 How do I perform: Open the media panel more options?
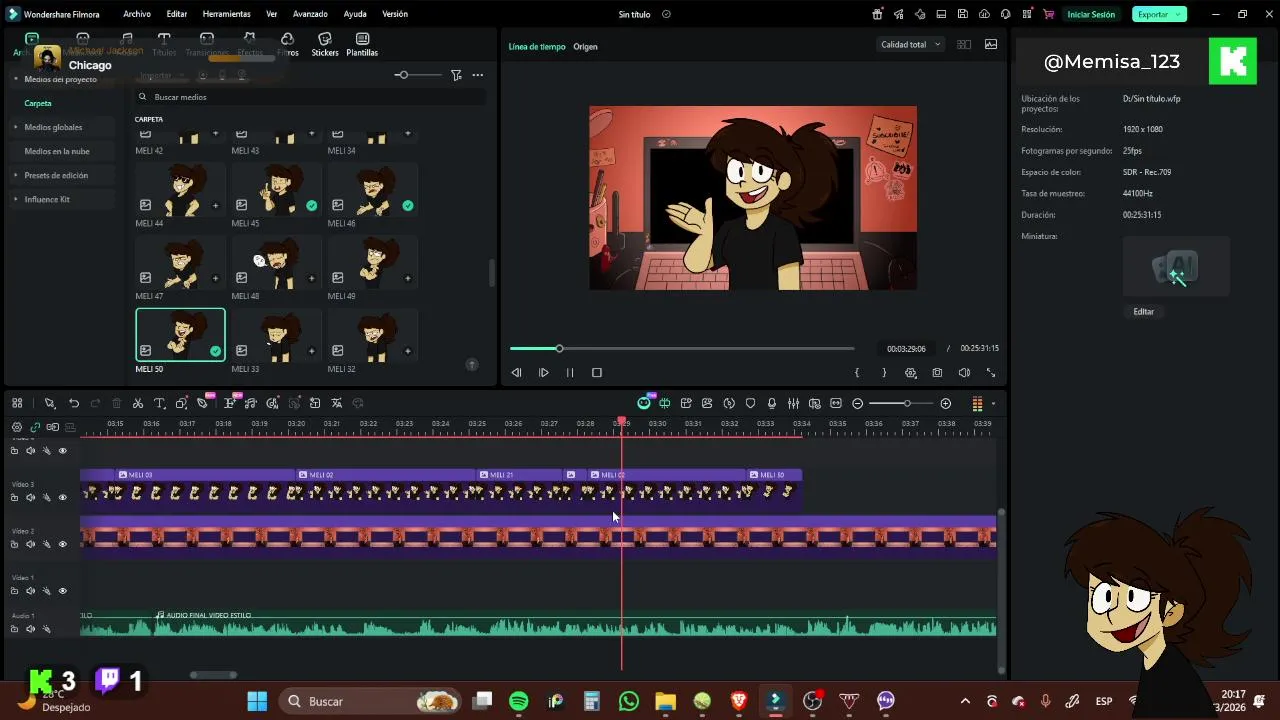pyautogui.click(x=478, y=75)
